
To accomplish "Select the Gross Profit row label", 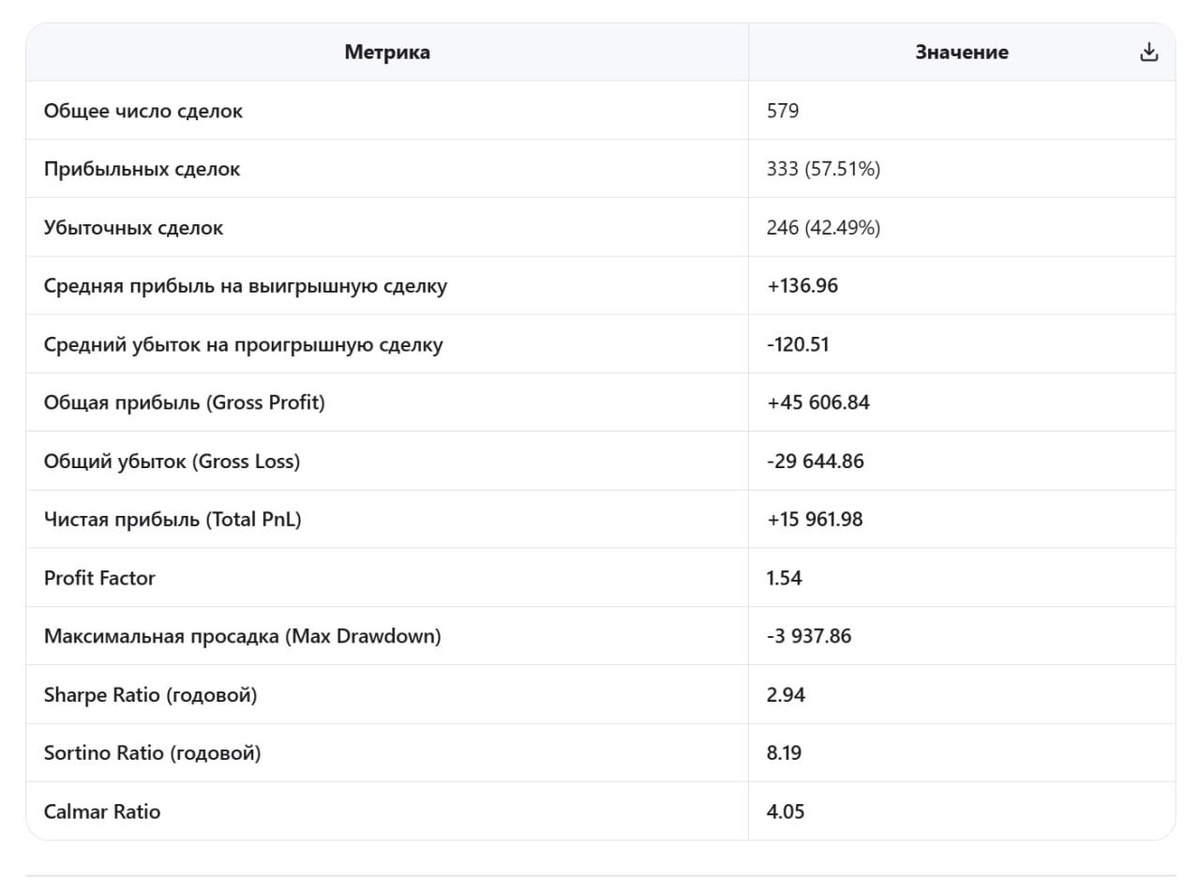I will 184,403.
